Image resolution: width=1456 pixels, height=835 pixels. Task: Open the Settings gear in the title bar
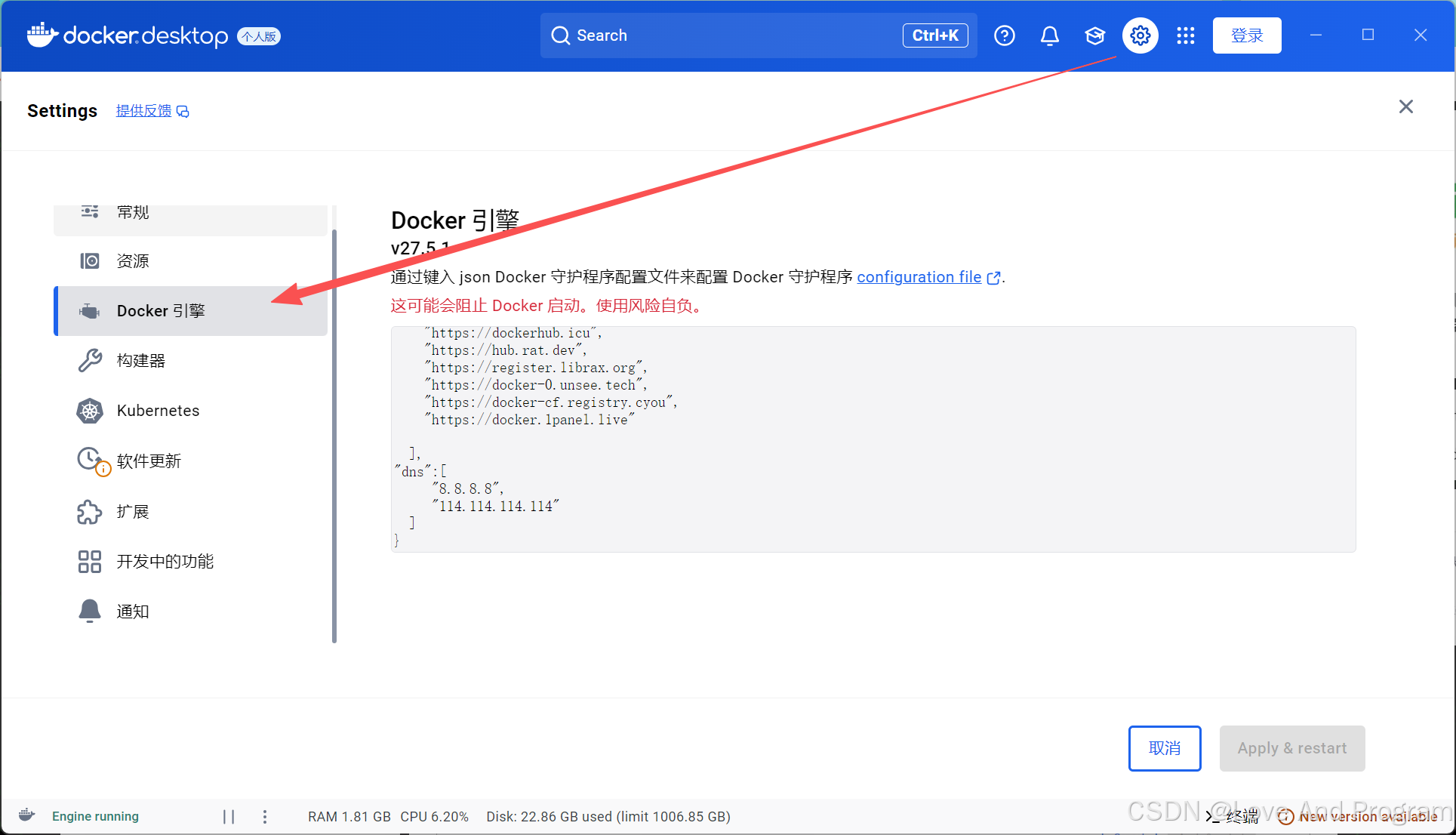(x=1140, y=35)
